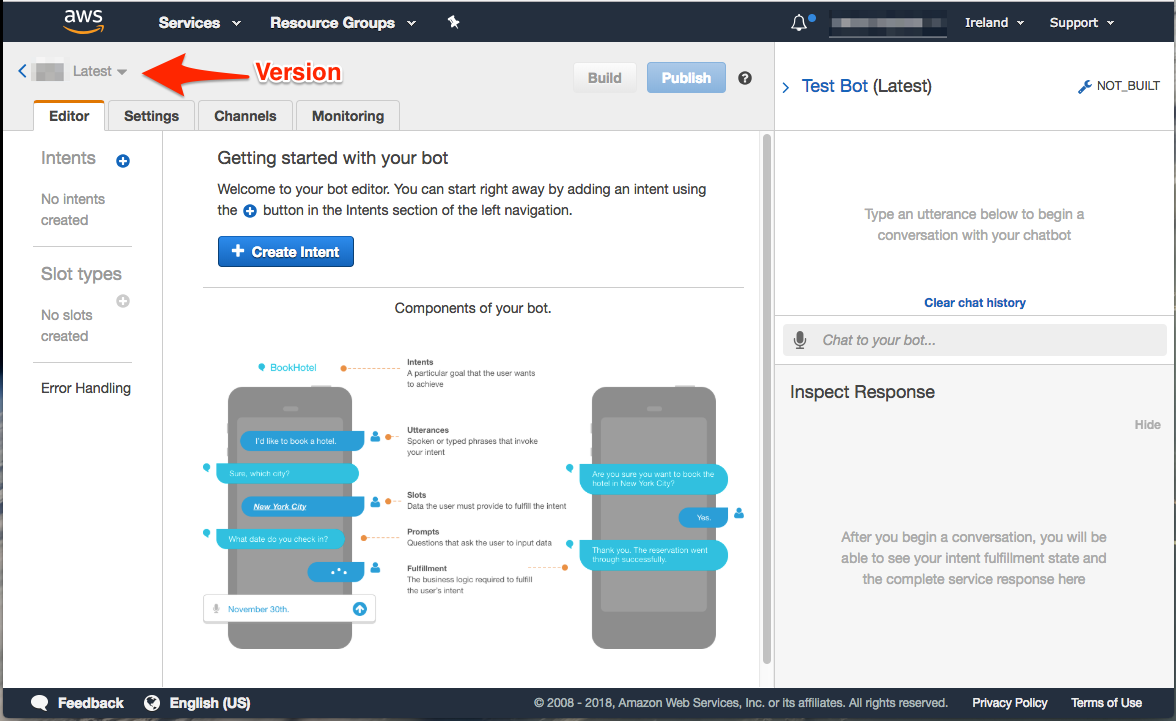Click the editor's vertical scrollbar
Screen dimensions: 1176x721
(x=767, y=400)
